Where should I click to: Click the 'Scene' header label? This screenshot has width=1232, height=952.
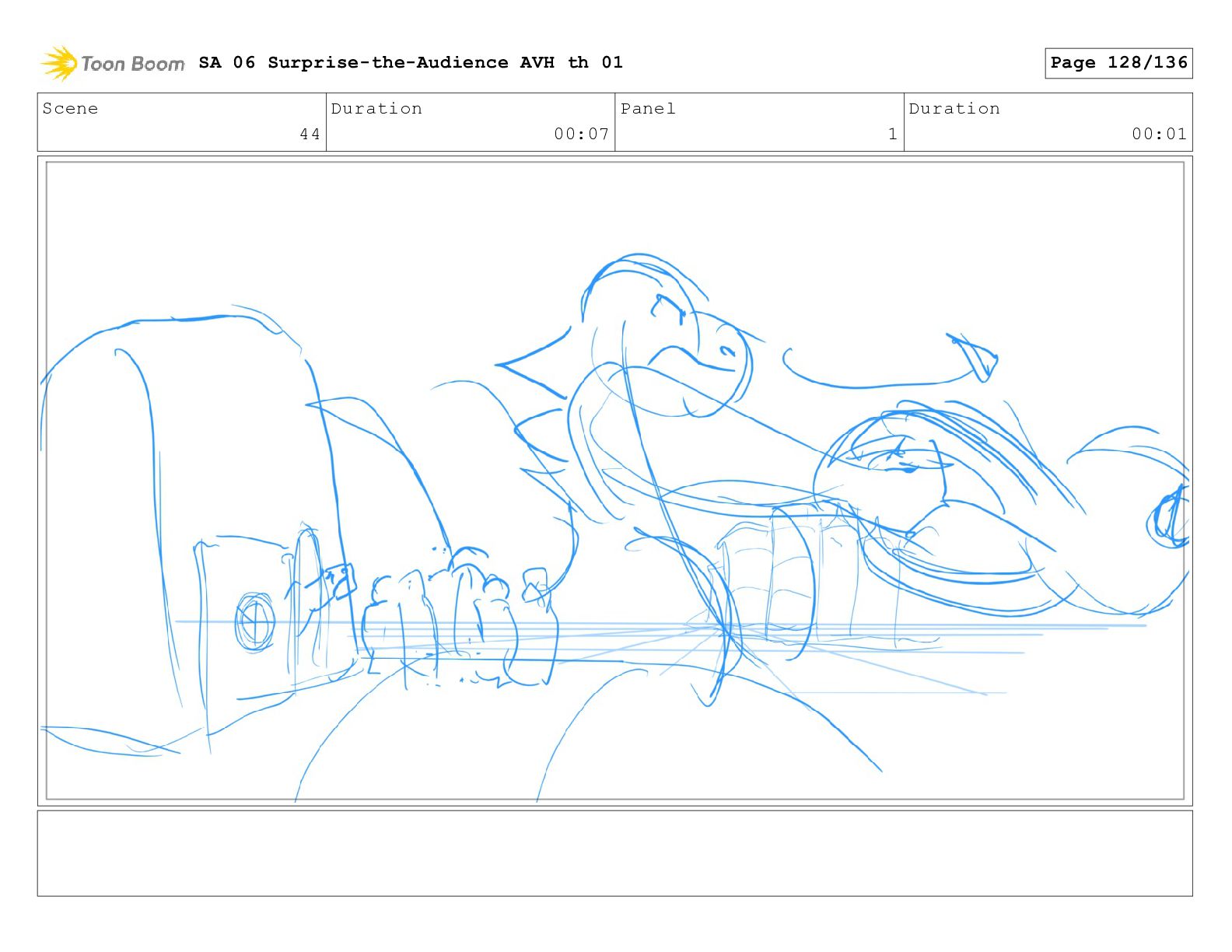(x=70, y=108)
